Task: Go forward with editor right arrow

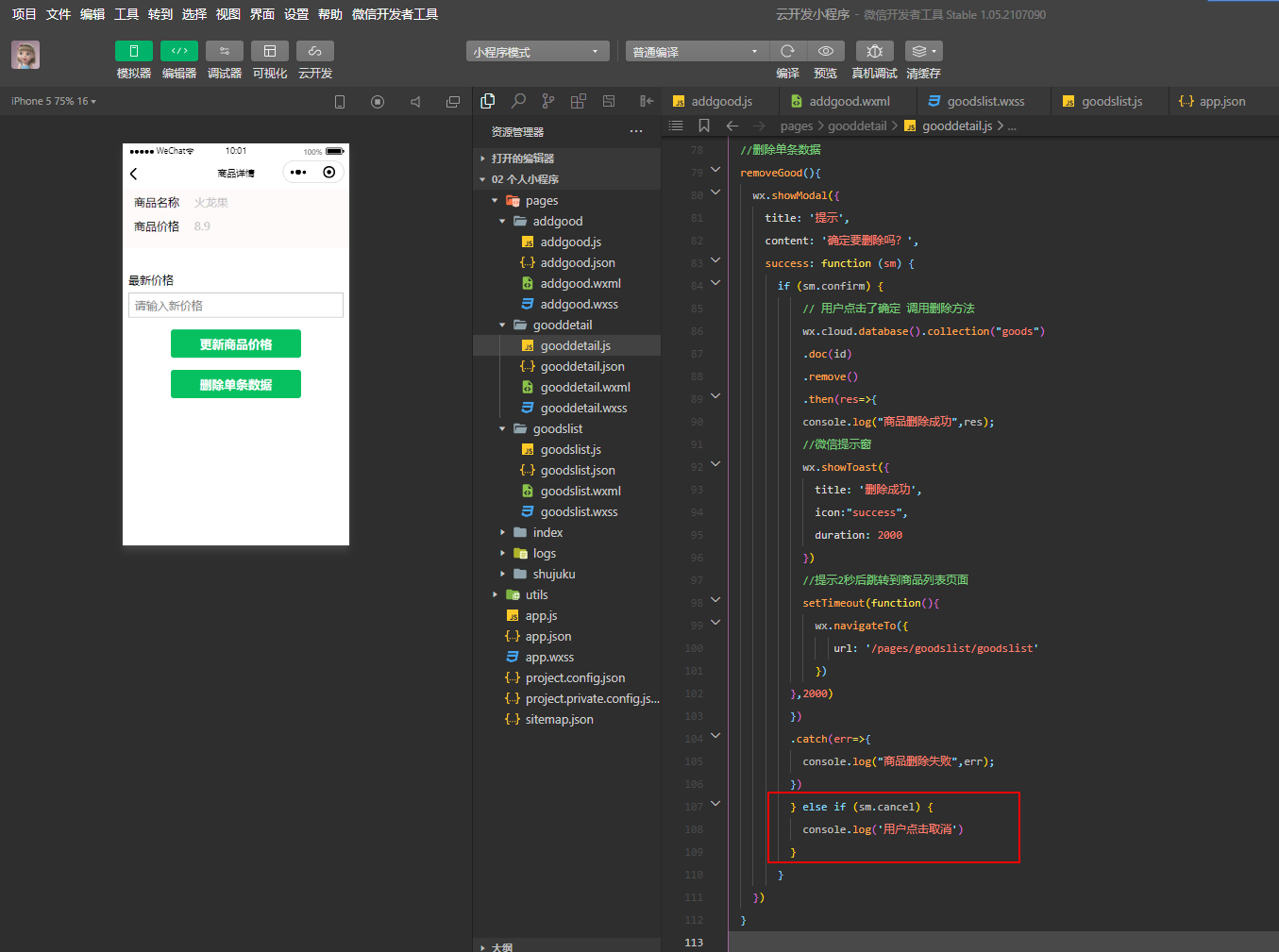Action: pos(759,125)
